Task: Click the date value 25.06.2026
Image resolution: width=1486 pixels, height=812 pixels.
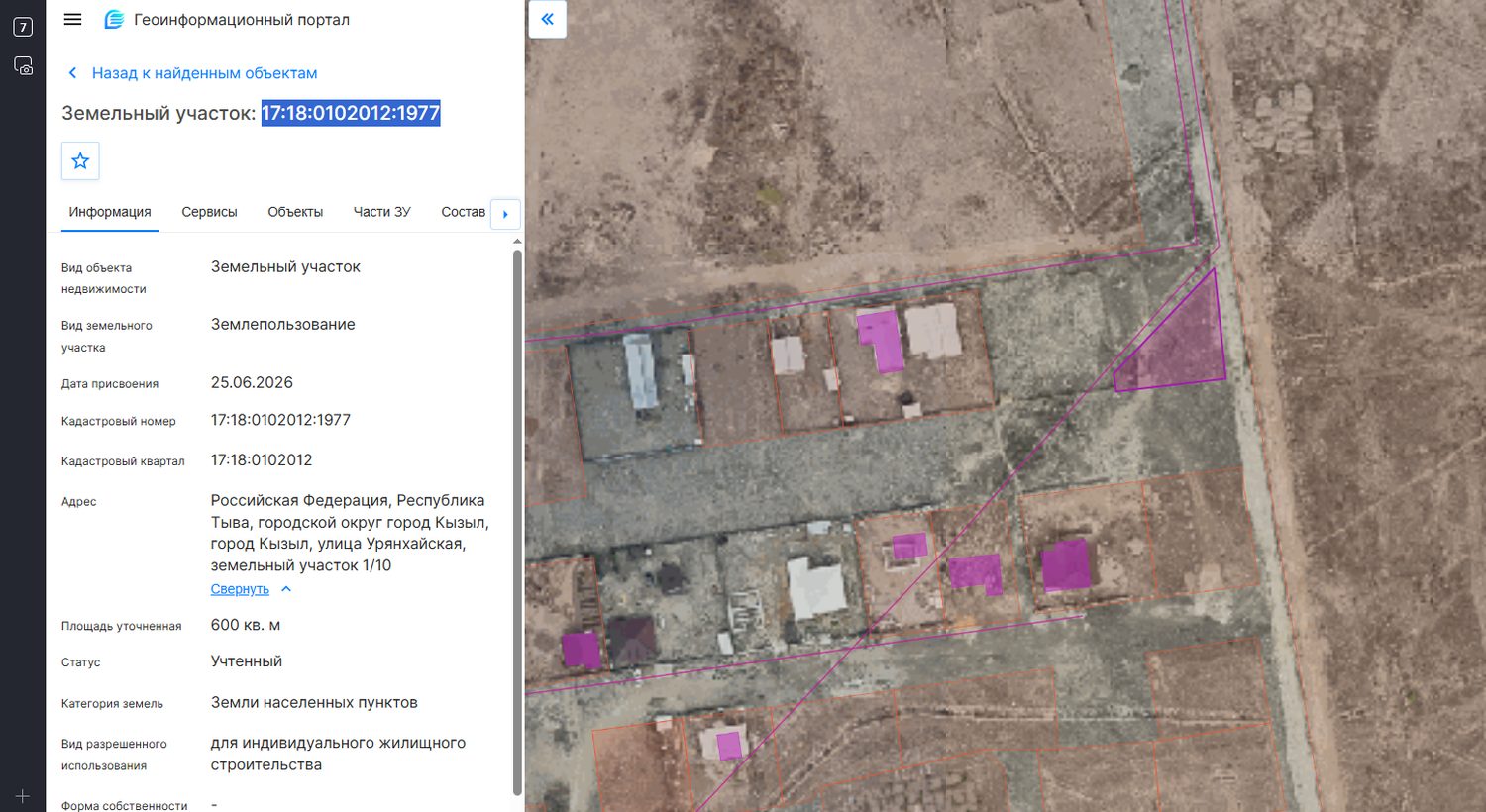Action: tap(252, 382)
